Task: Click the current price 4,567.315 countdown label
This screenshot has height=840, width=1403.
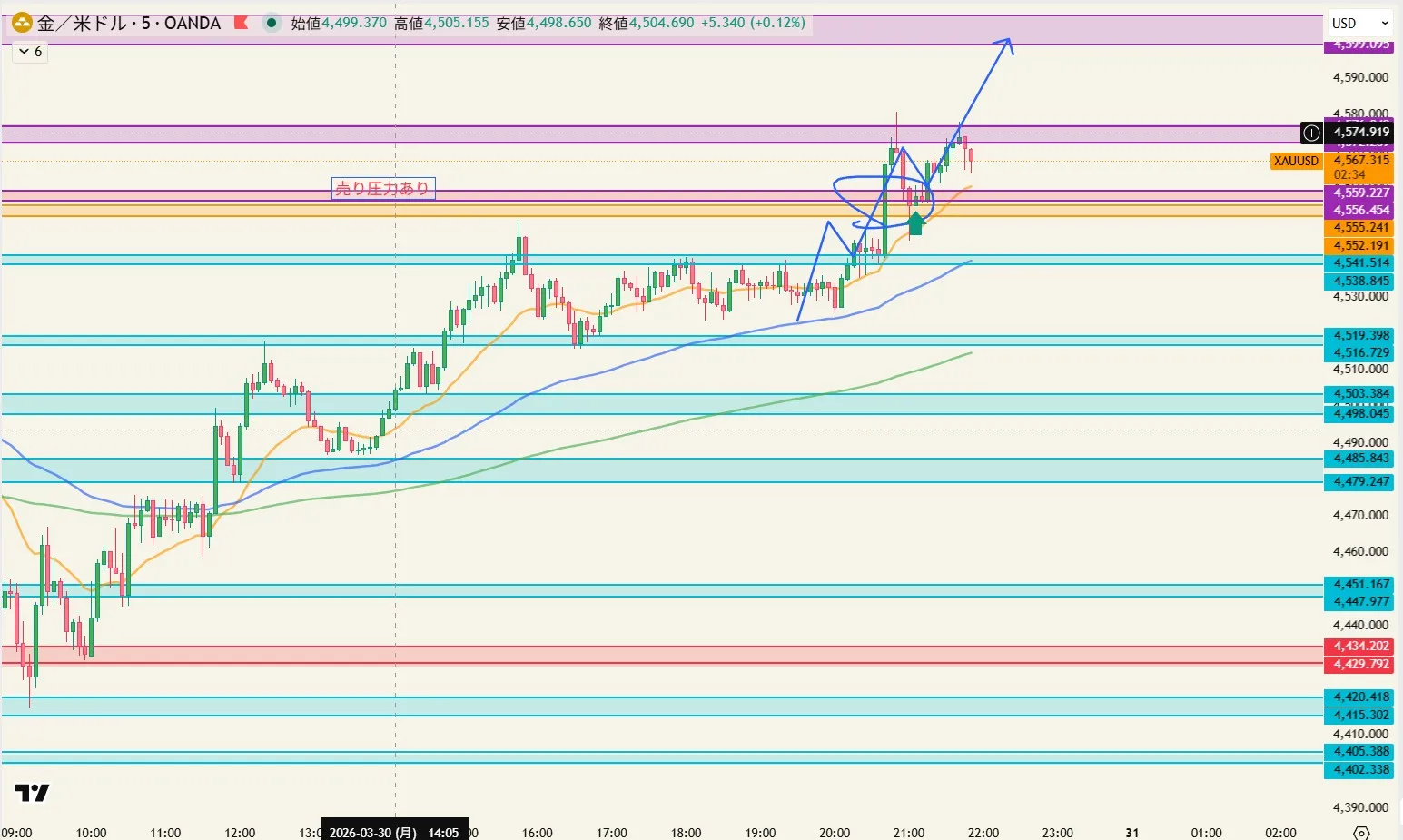Action: click(1360, 166)
